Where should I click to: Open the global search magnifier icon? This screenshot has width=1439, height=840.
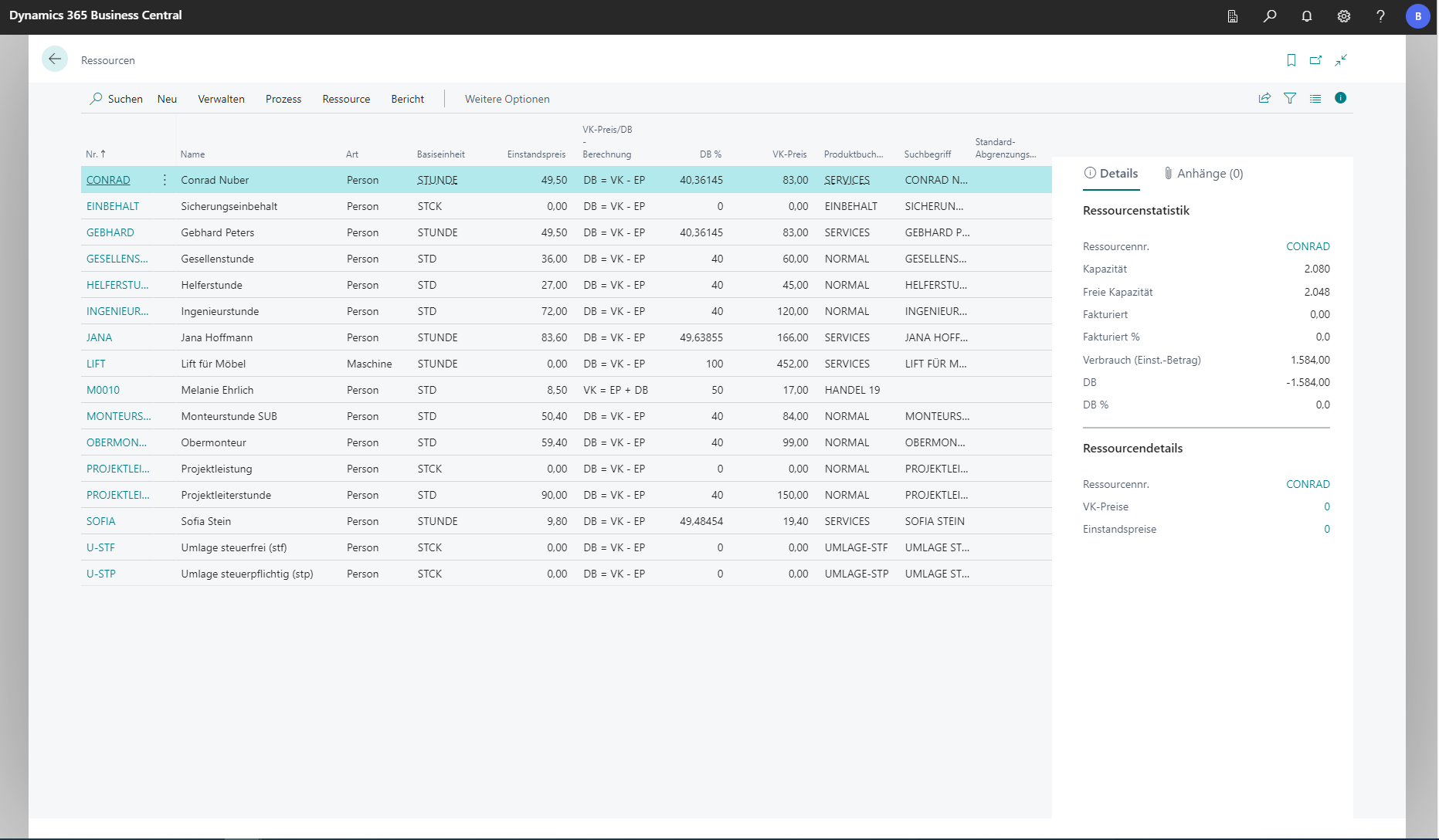[1270, 16]
